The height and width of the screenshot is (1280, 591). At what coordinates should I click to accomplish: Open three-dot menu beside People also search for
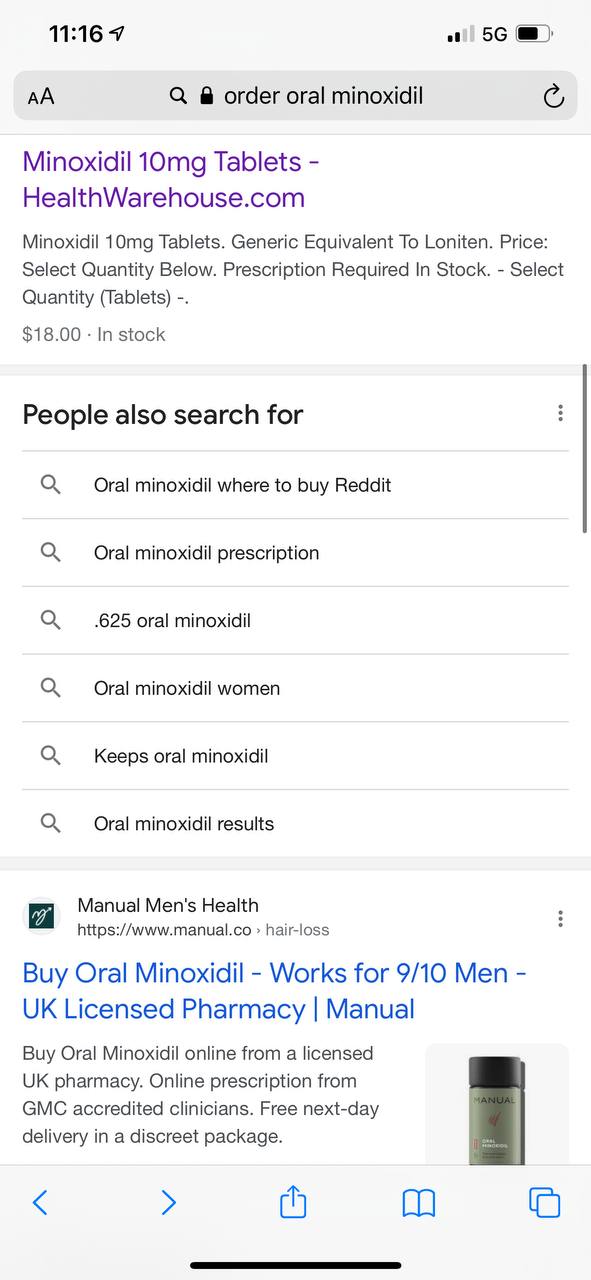(560, 413)
